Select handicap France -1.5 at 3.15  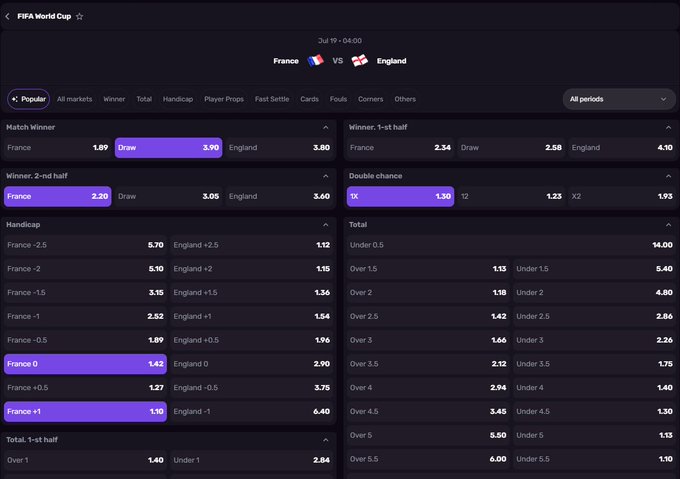[85, 293]
